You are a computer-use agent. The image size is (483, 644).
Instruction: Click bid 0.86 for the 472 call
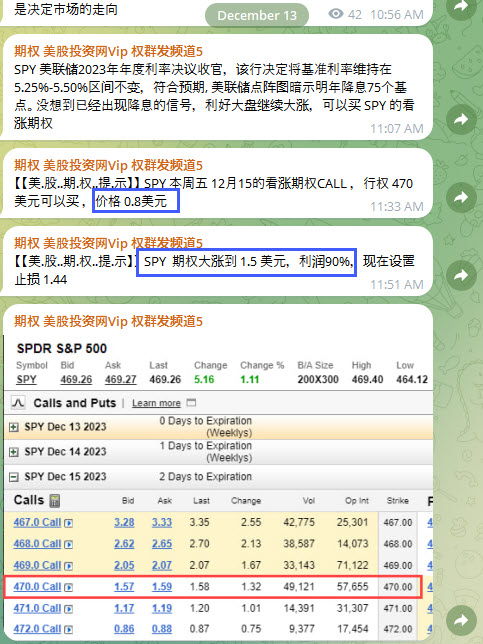coord(124,629)
